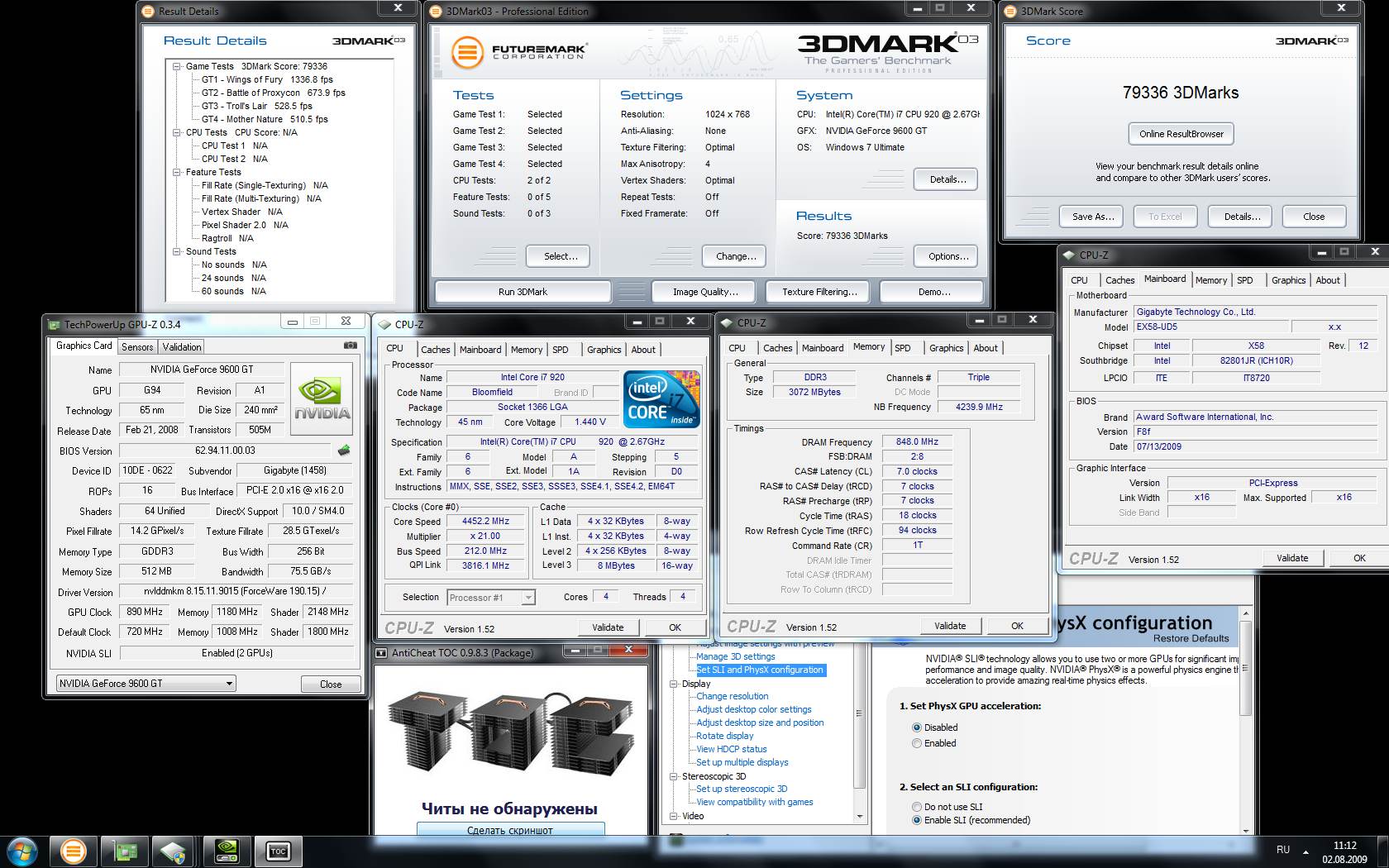
Task: Click the green chip taskbar icon
Action: click(124, 851)
